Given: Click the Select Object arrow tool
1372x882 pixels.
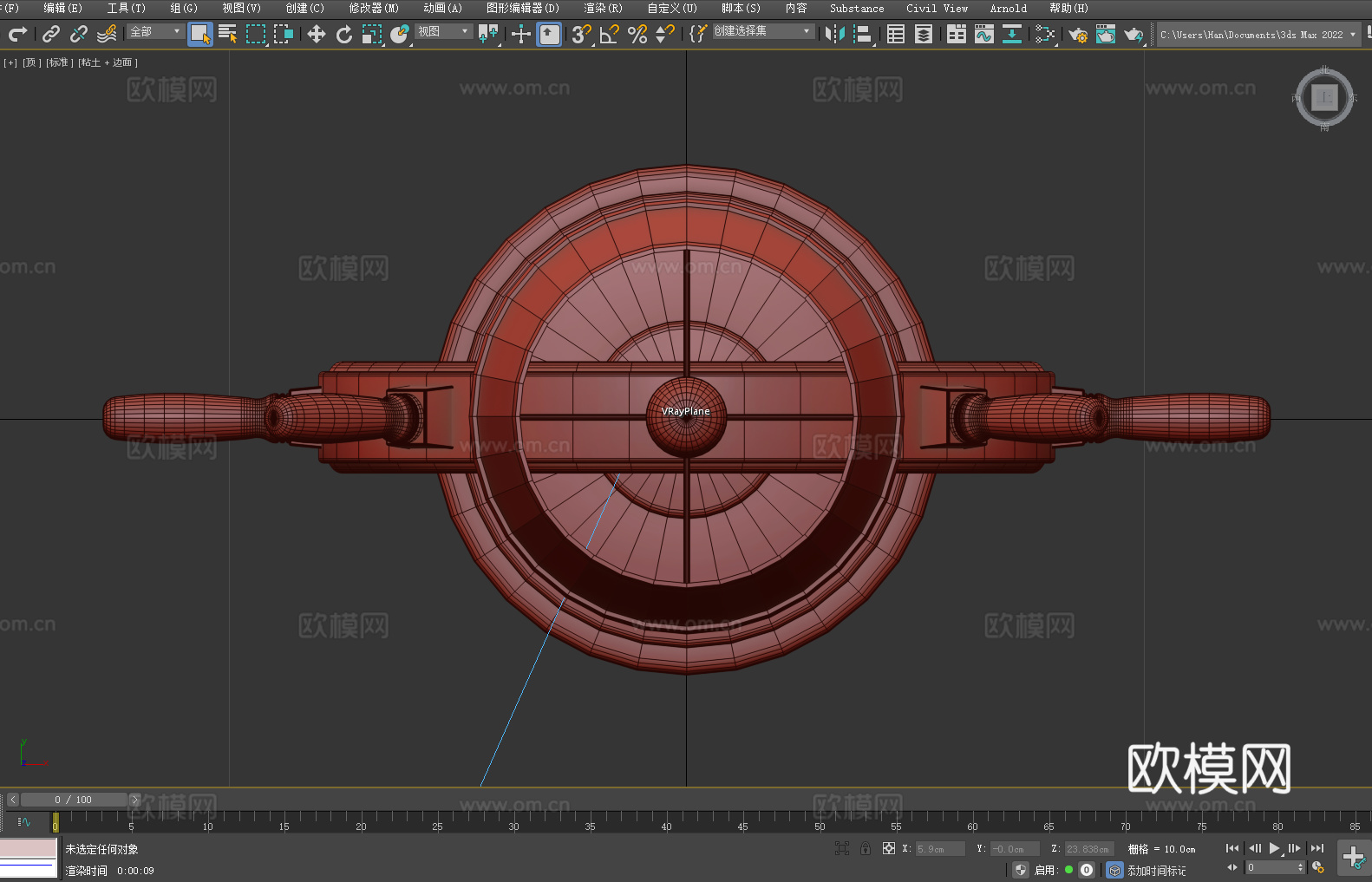Looking at the screenshot, I should coord(199,34).
